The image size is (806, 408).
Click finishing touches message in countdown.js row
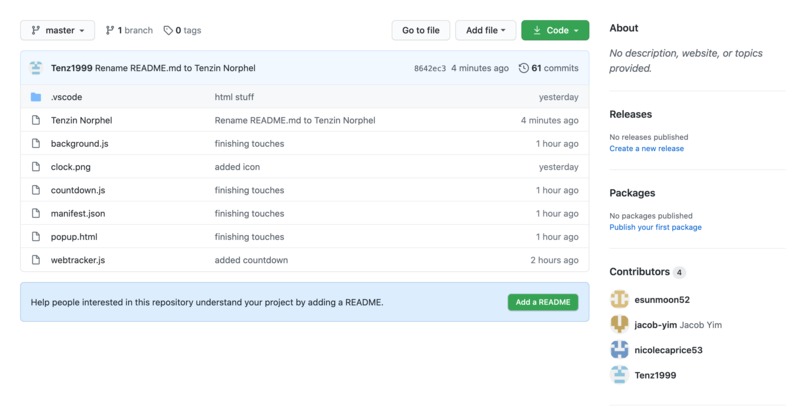pos(249,190)
